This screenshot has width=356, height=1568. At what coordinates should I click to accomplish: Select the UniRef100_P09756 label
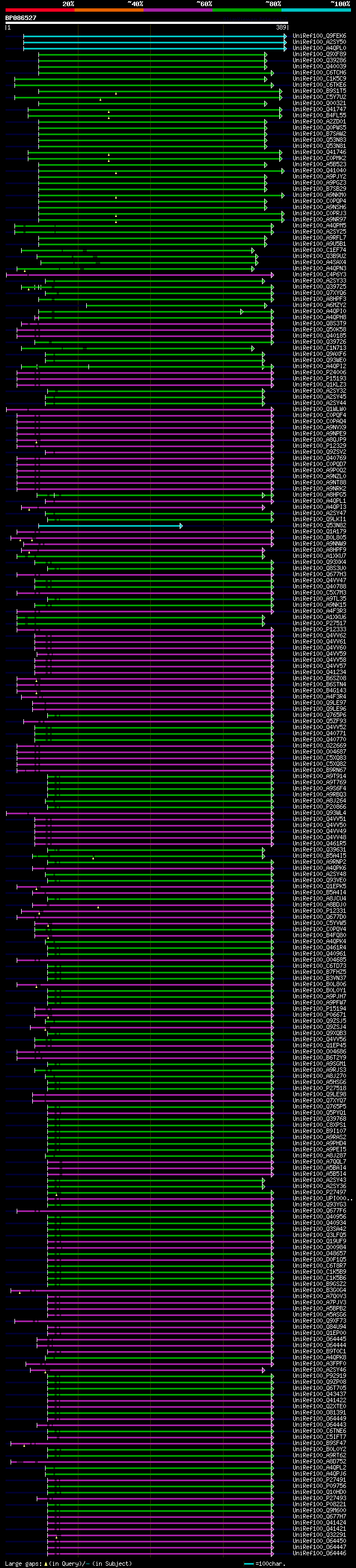point(319,1487)
